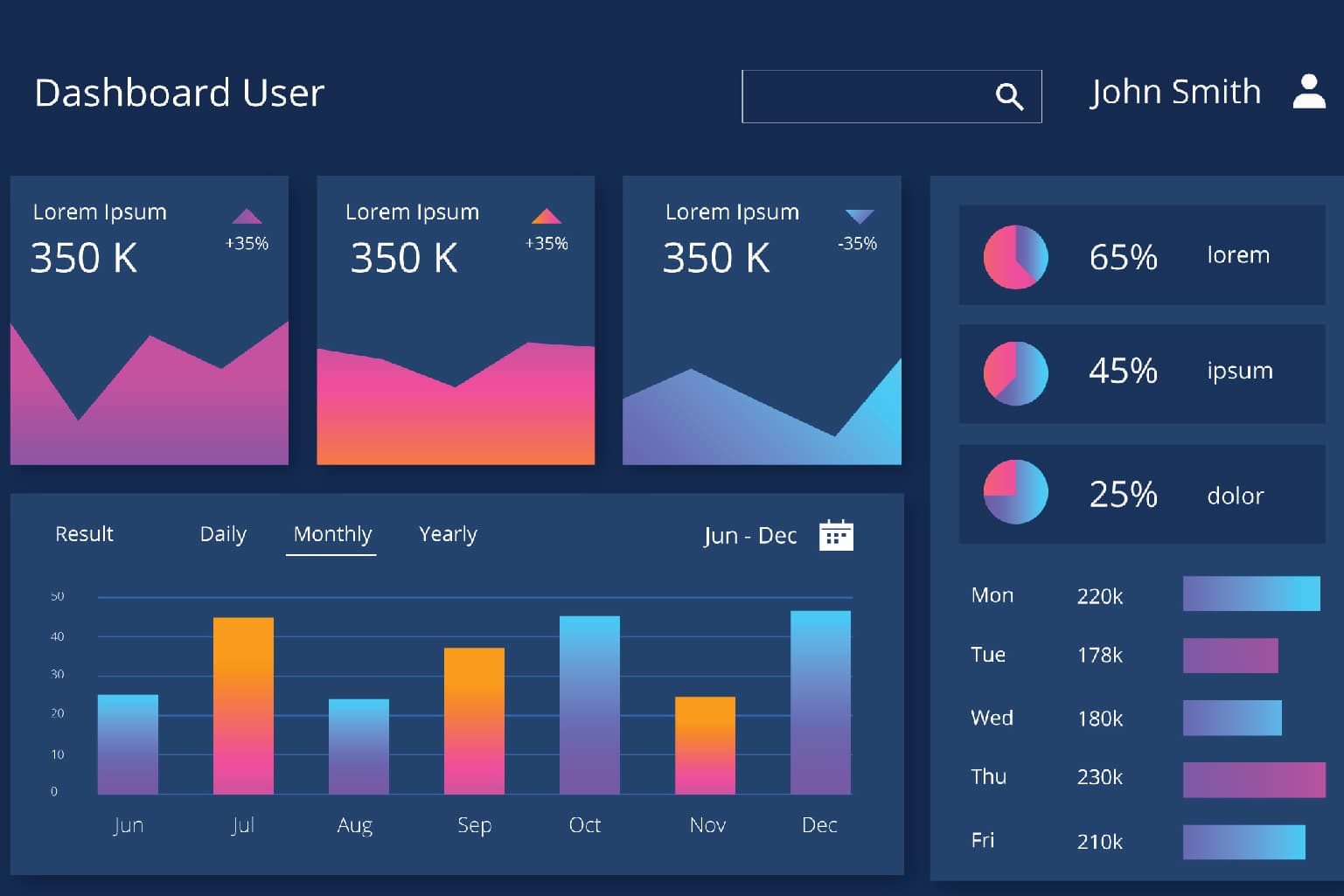The height and width of the screenshot is (896, 1344).
Task: Click the Thu 230k gradient bar
Action: tap(1252, 777)
